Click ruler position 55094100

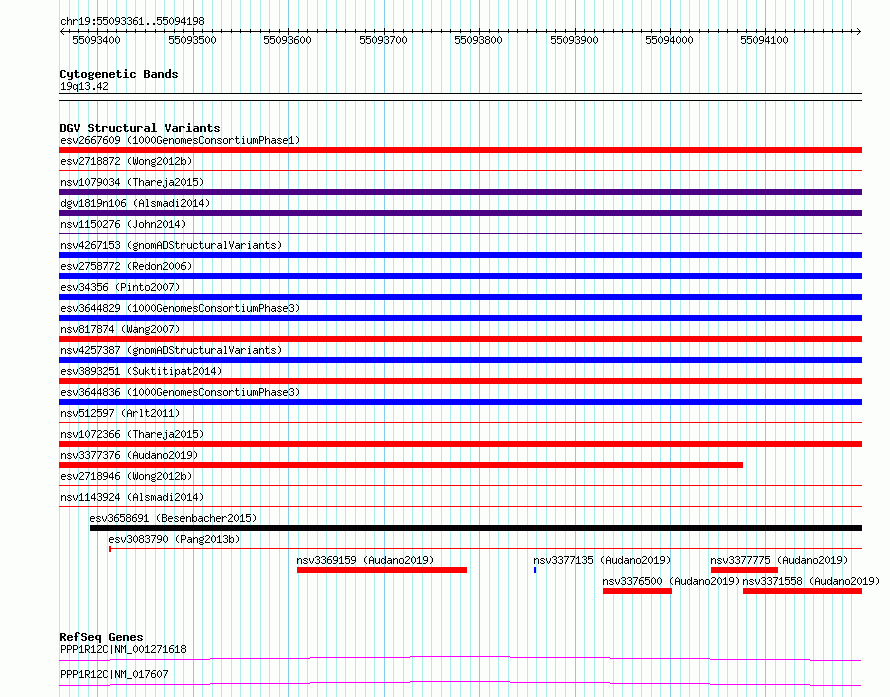tap(765, 40)
